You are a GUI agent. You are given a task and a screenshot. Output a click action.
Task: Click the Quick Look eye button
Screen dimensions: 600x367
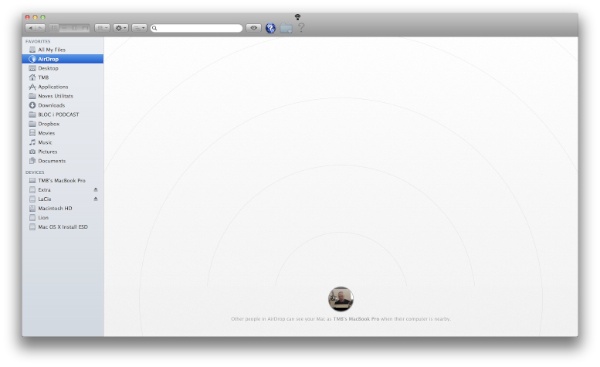click(x=253, y=28)
